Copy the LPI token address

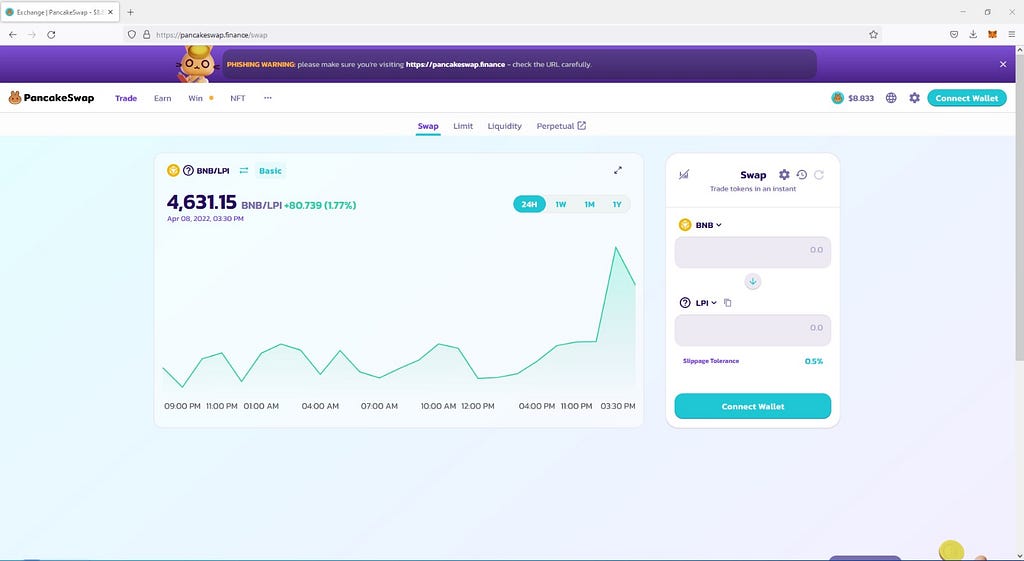coord(728,303)
